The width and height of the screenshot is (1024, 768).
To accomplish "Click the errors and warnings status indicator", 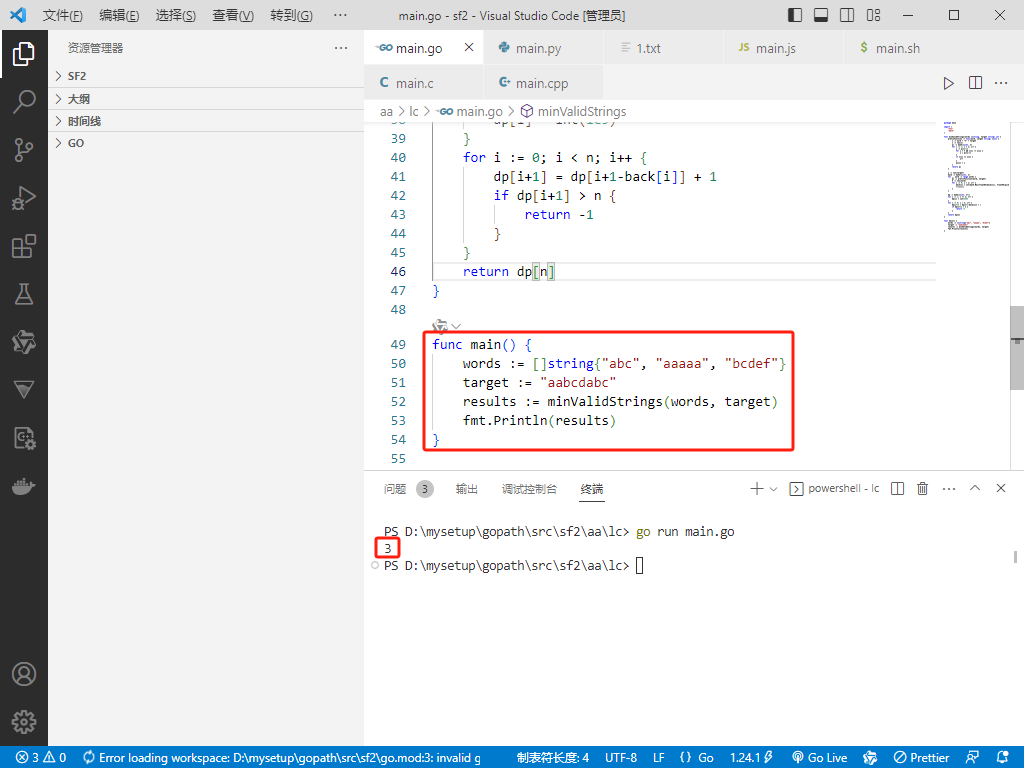I will click(41, 758).
